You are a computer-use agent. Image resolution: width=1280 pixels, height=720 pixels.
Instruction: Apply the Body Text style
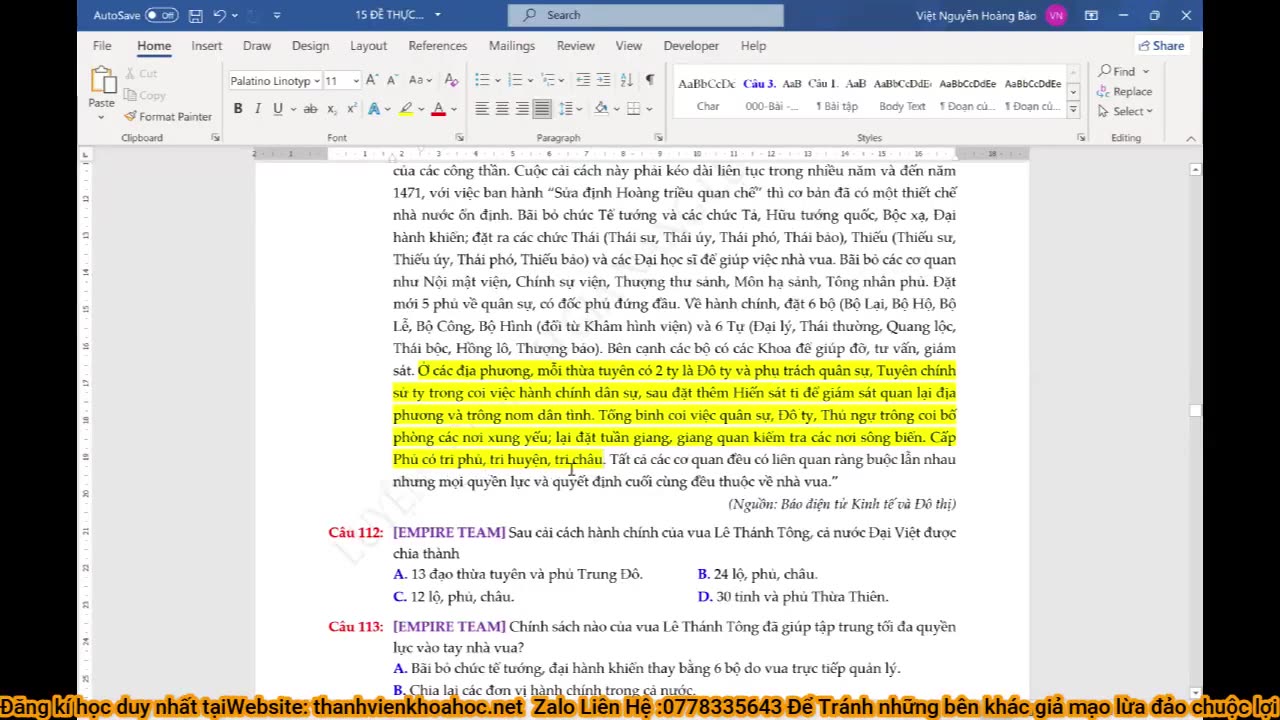(902, 95)
